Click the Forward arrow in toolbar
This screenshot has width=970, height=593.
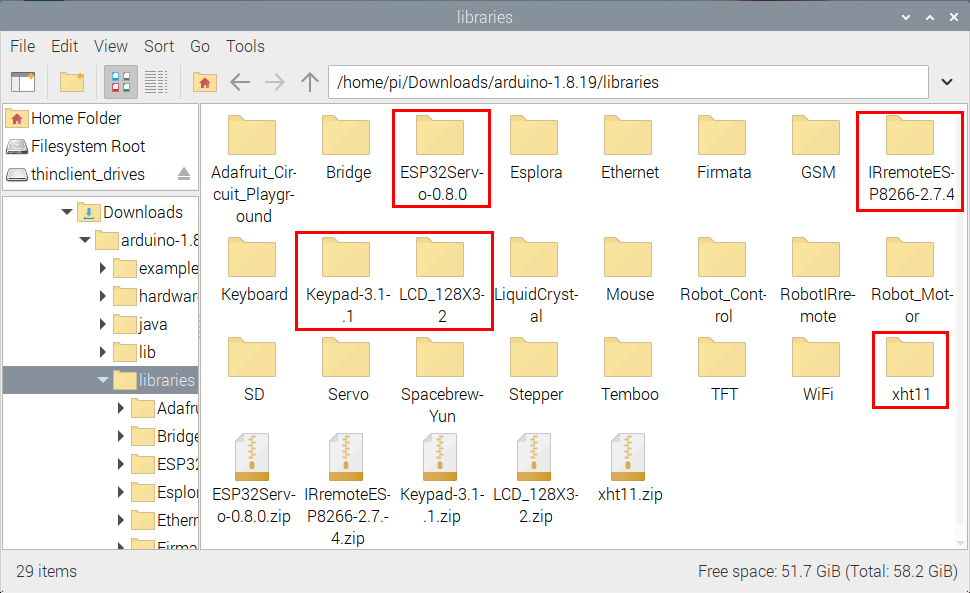[x=274, y=81]
